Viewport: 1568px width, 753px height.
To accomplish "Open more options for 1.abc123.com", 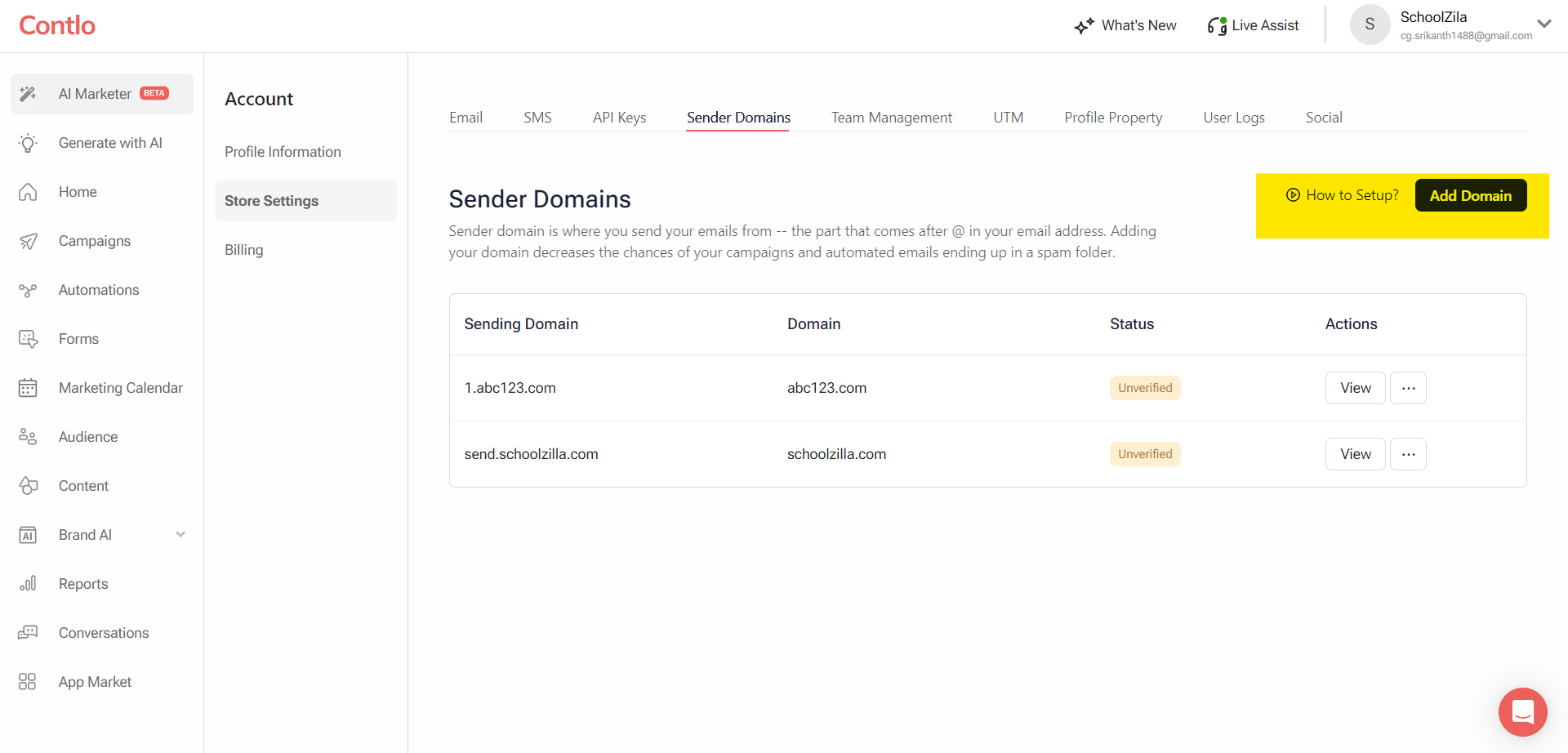I will coord(1409,388).
